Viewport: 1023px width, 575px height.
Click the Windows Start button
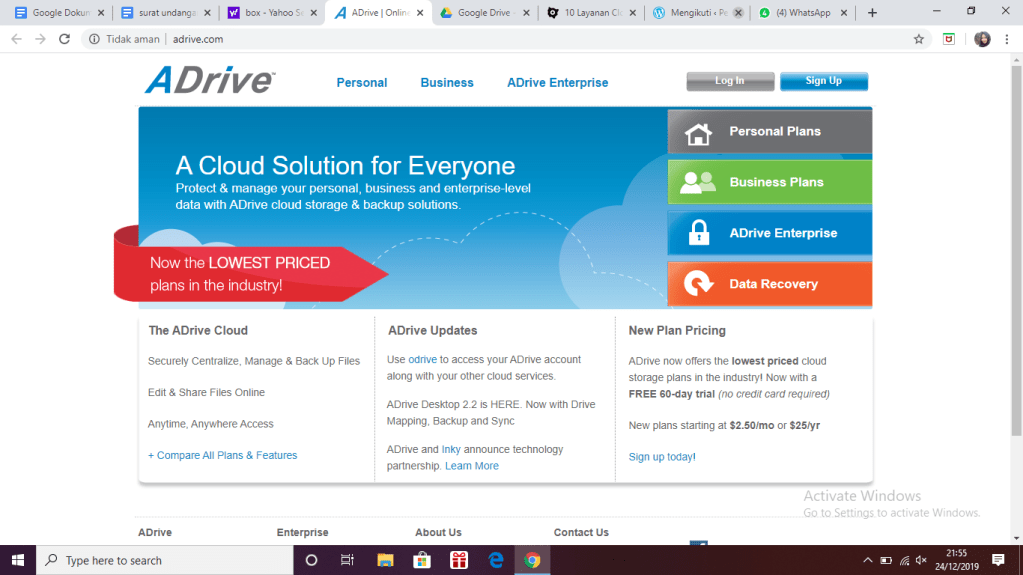tap(18, 560)
